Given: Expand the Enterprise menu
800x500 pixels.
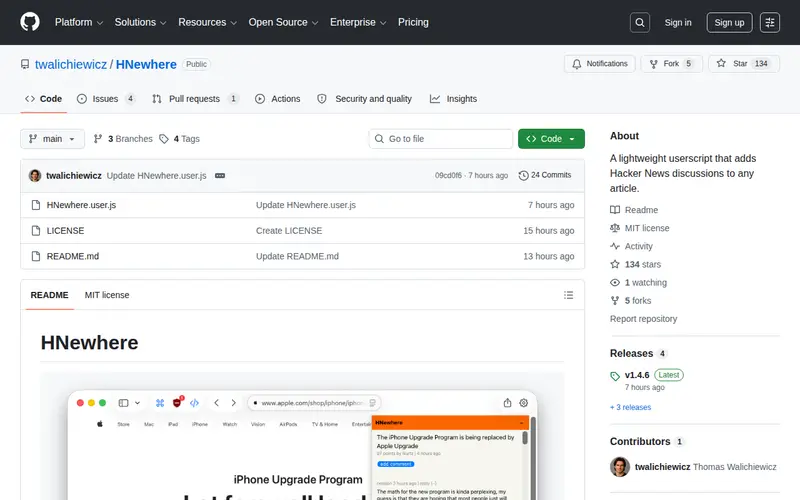Looking at the screenshot, I should click(358, 22).
